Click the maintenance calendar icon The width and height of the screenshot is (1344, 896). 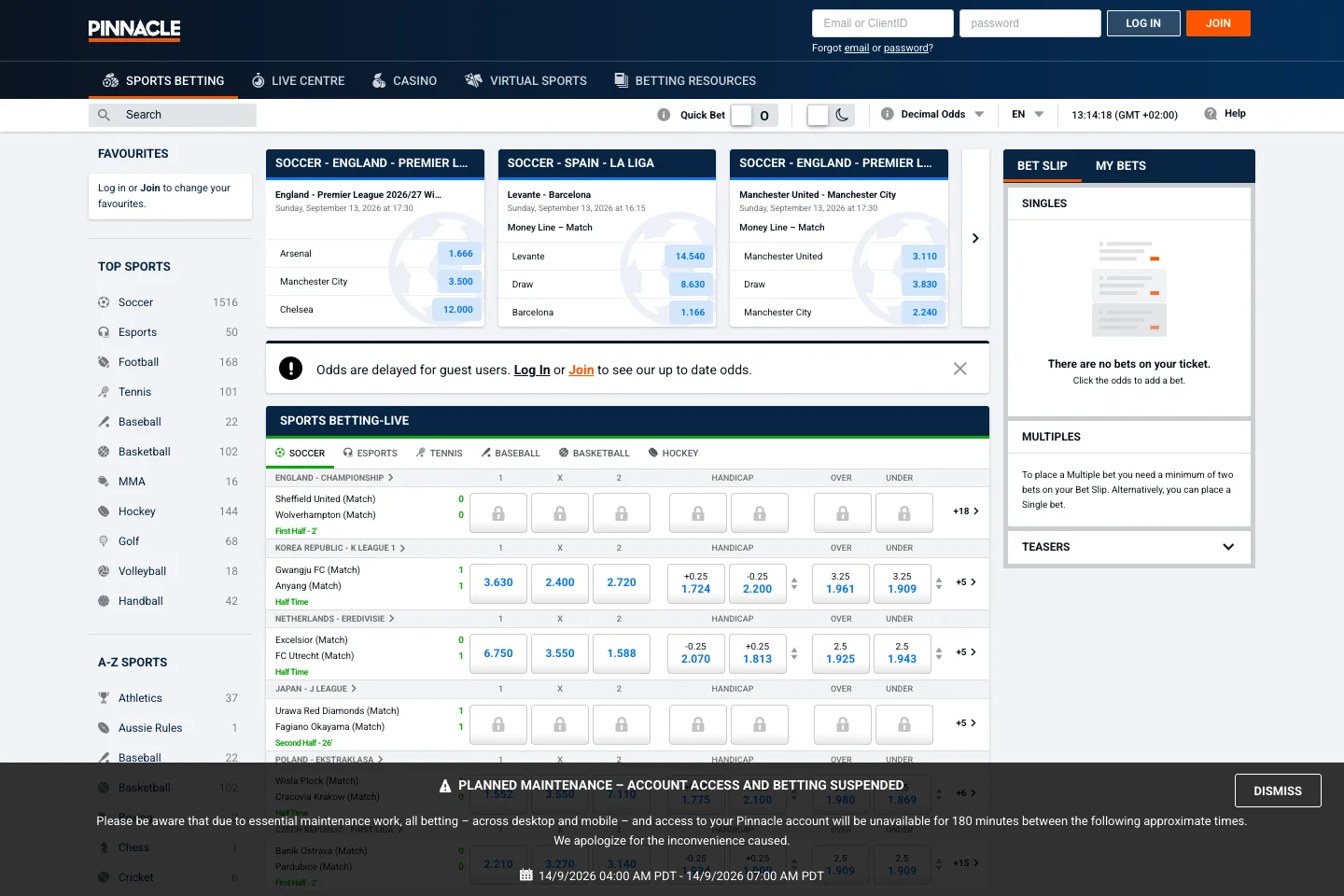point(526,875)
